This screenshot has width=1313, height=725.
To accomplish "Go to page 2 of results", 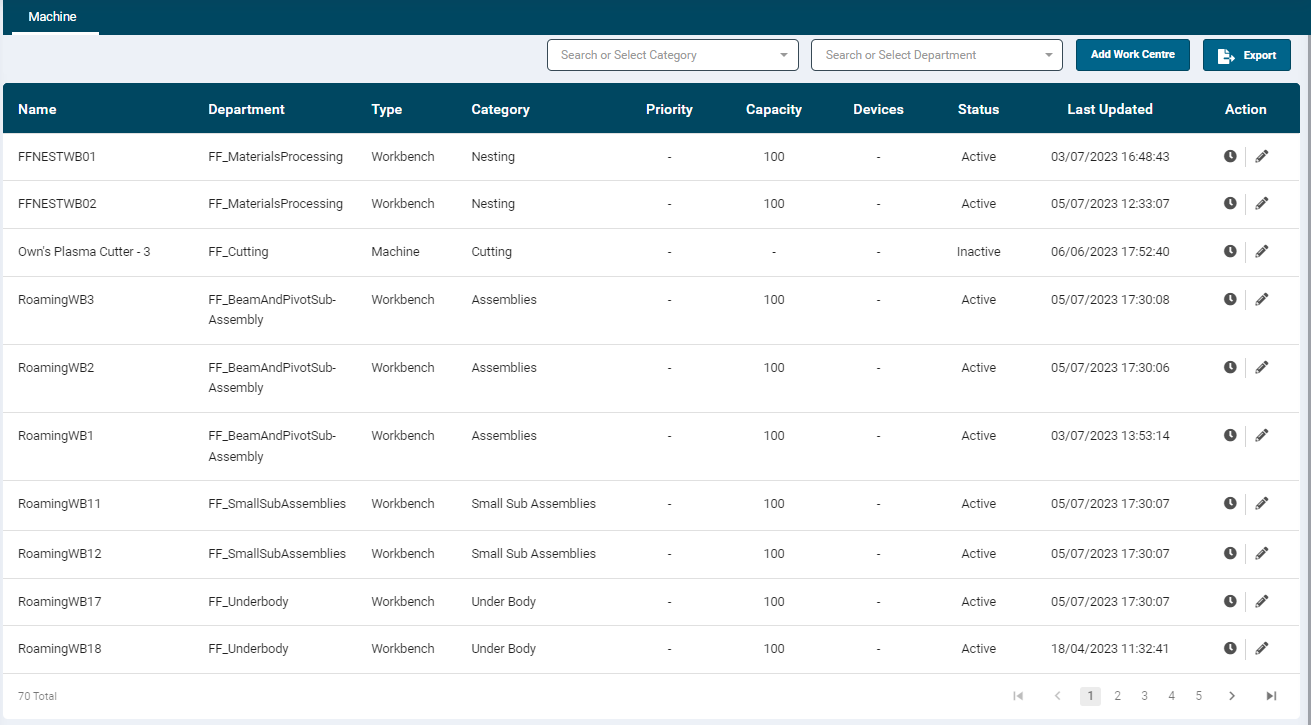I will pyautogui.click(x=1117, y=696).
